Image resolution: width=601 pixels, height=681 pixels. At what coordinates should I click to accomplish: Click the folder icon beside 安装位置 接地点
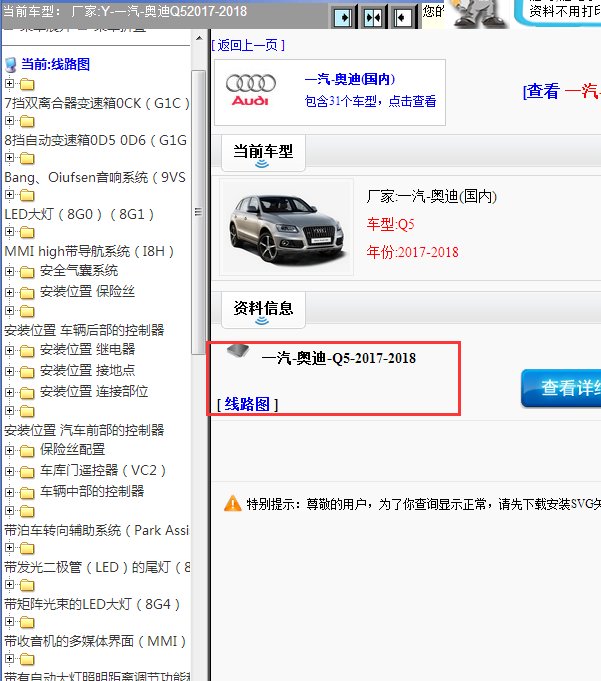pyautogui.click(x=27, y=372)
